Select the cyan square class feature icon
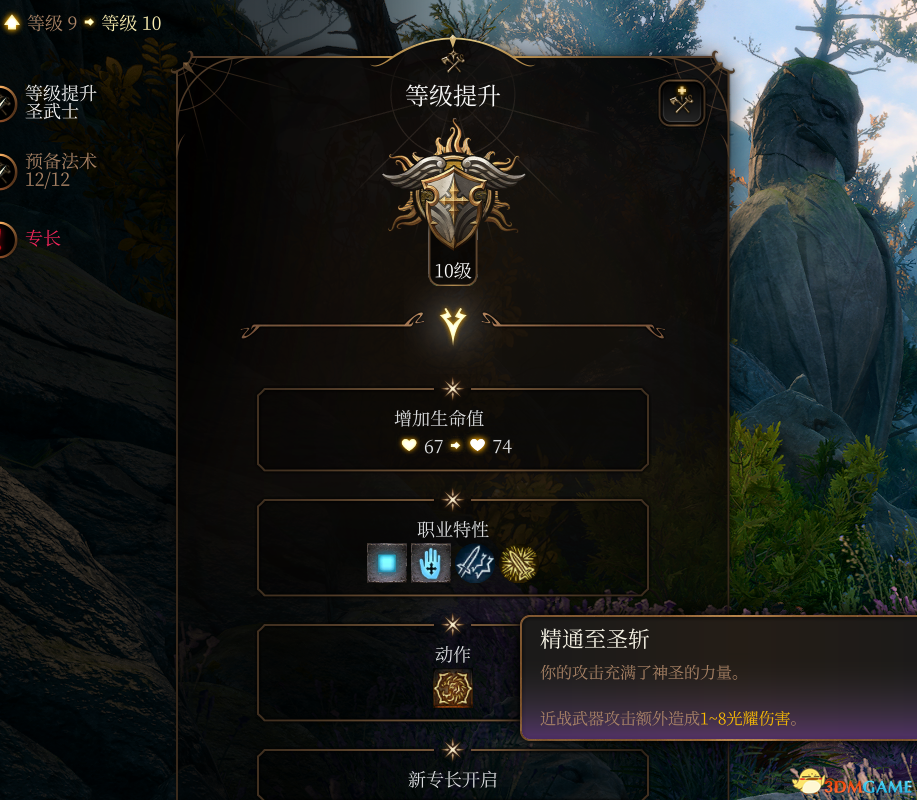Screen dimensions: 917x800 (387, 563)
